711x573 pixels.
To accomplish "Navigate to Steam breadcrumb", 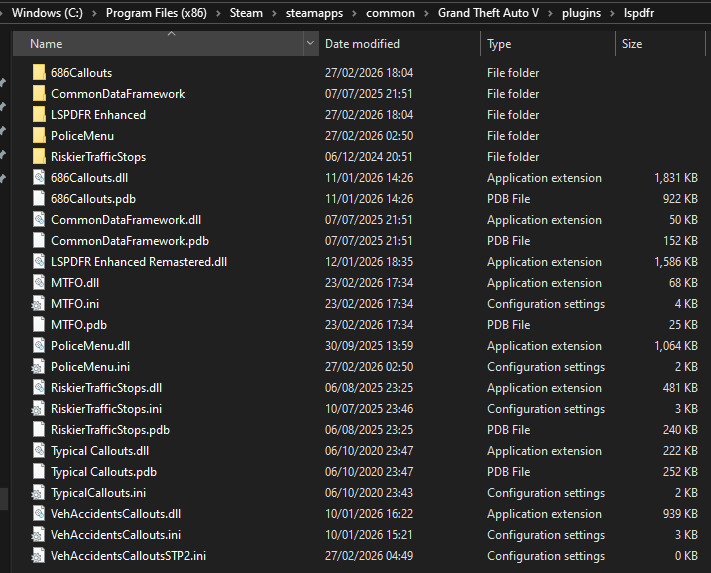I will tap(246, 13).
